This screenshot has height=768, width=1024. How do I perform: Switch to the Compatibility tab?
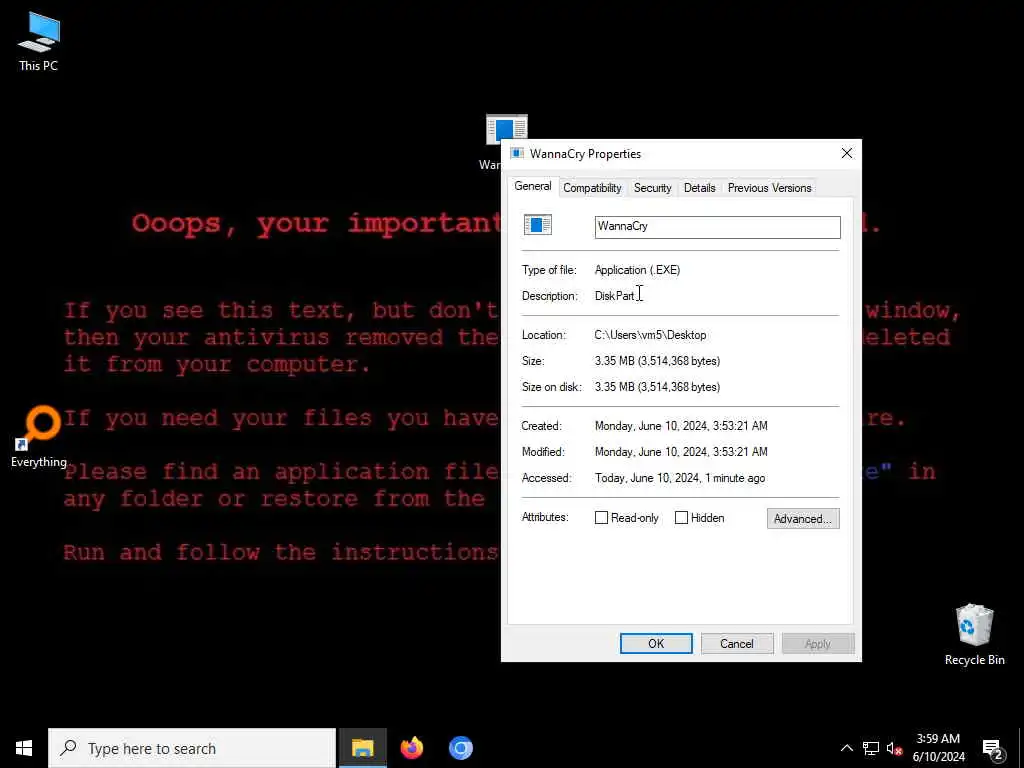[592, 188]
